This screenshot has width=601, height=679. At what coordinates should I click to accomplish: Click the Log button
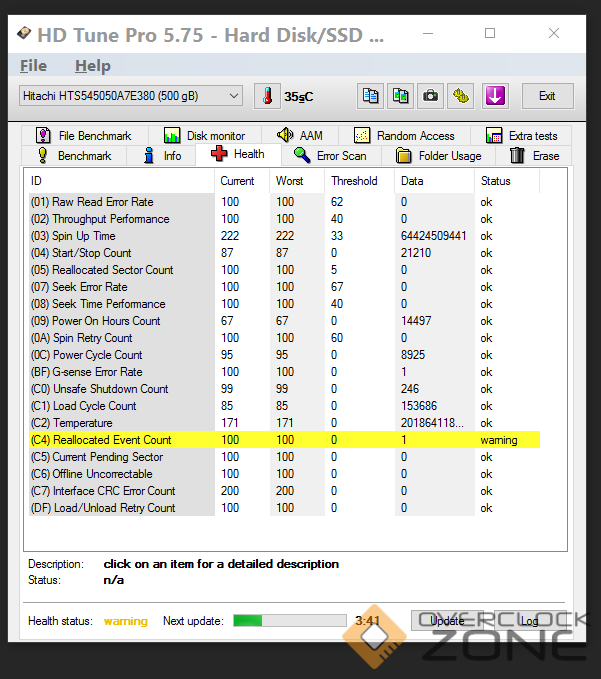(x=529, y=621)
